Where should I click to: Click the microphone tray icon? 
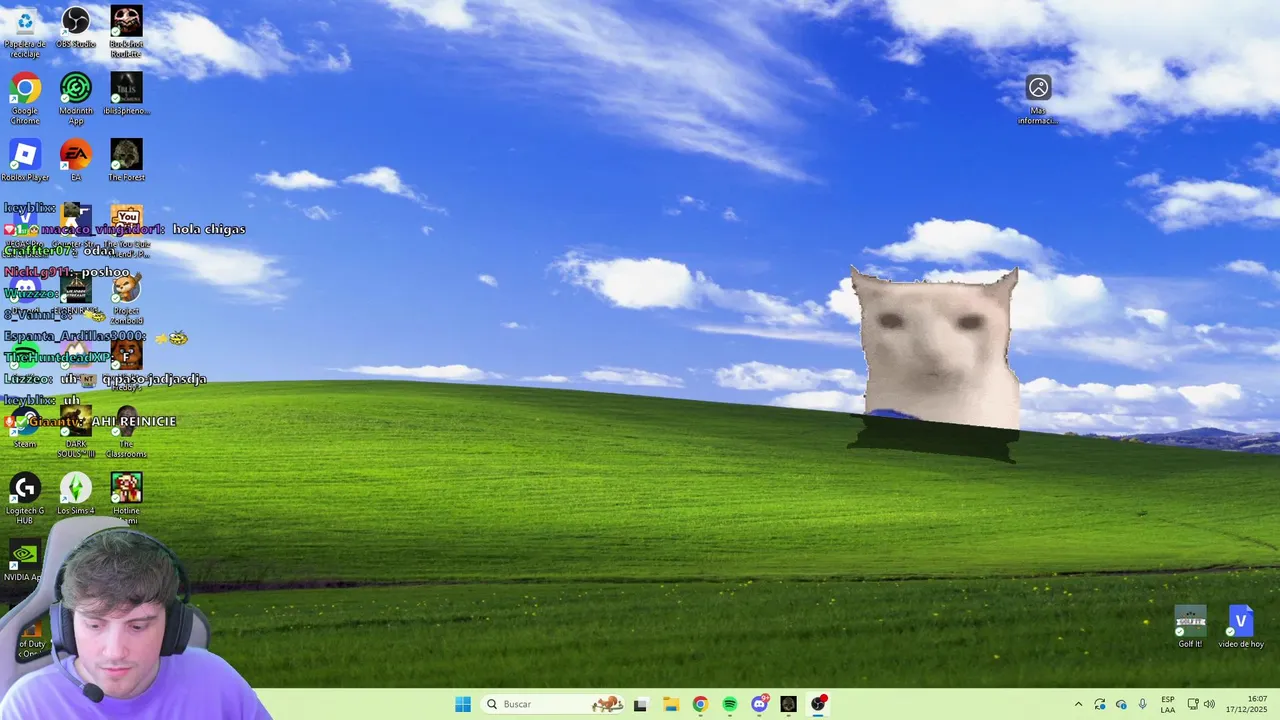(x=1142, y=704)
